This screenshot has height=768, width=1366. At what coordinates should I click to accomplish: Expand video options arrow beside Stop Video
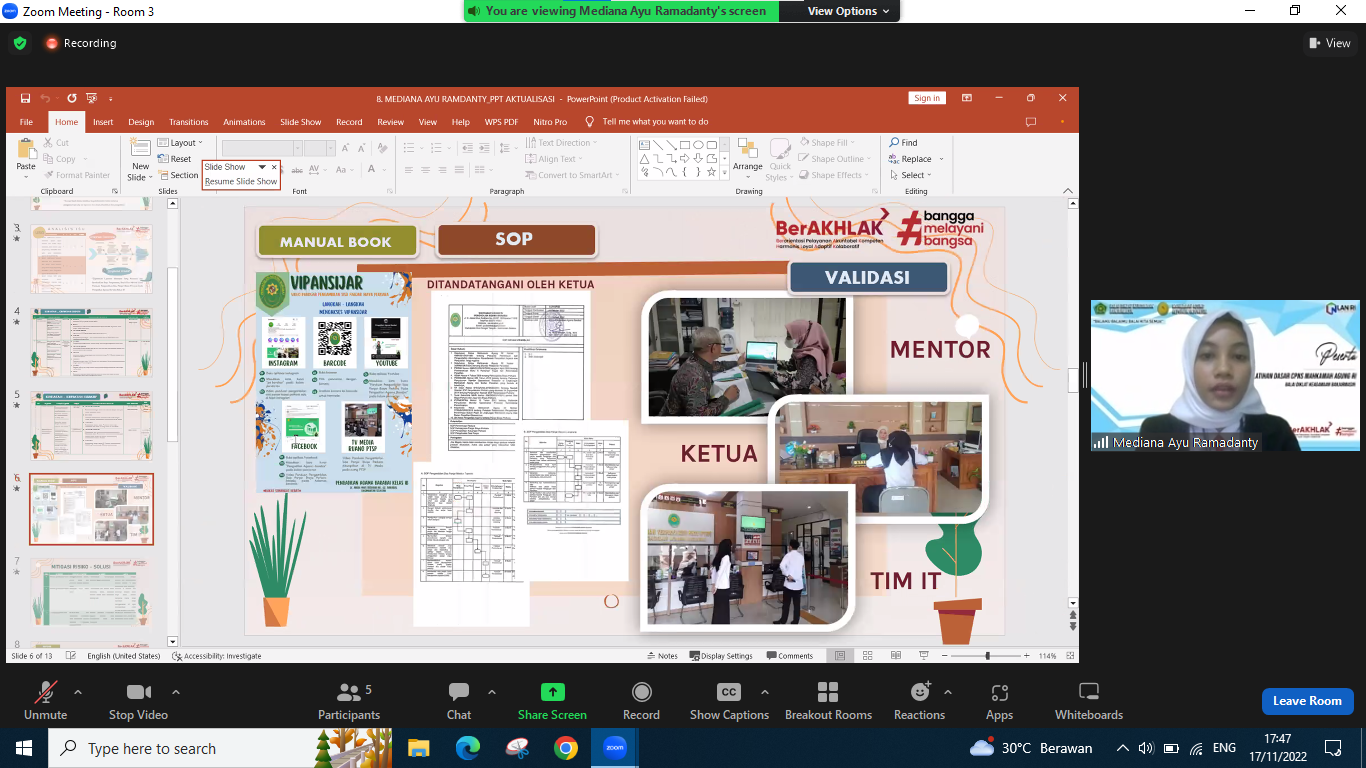176,692
